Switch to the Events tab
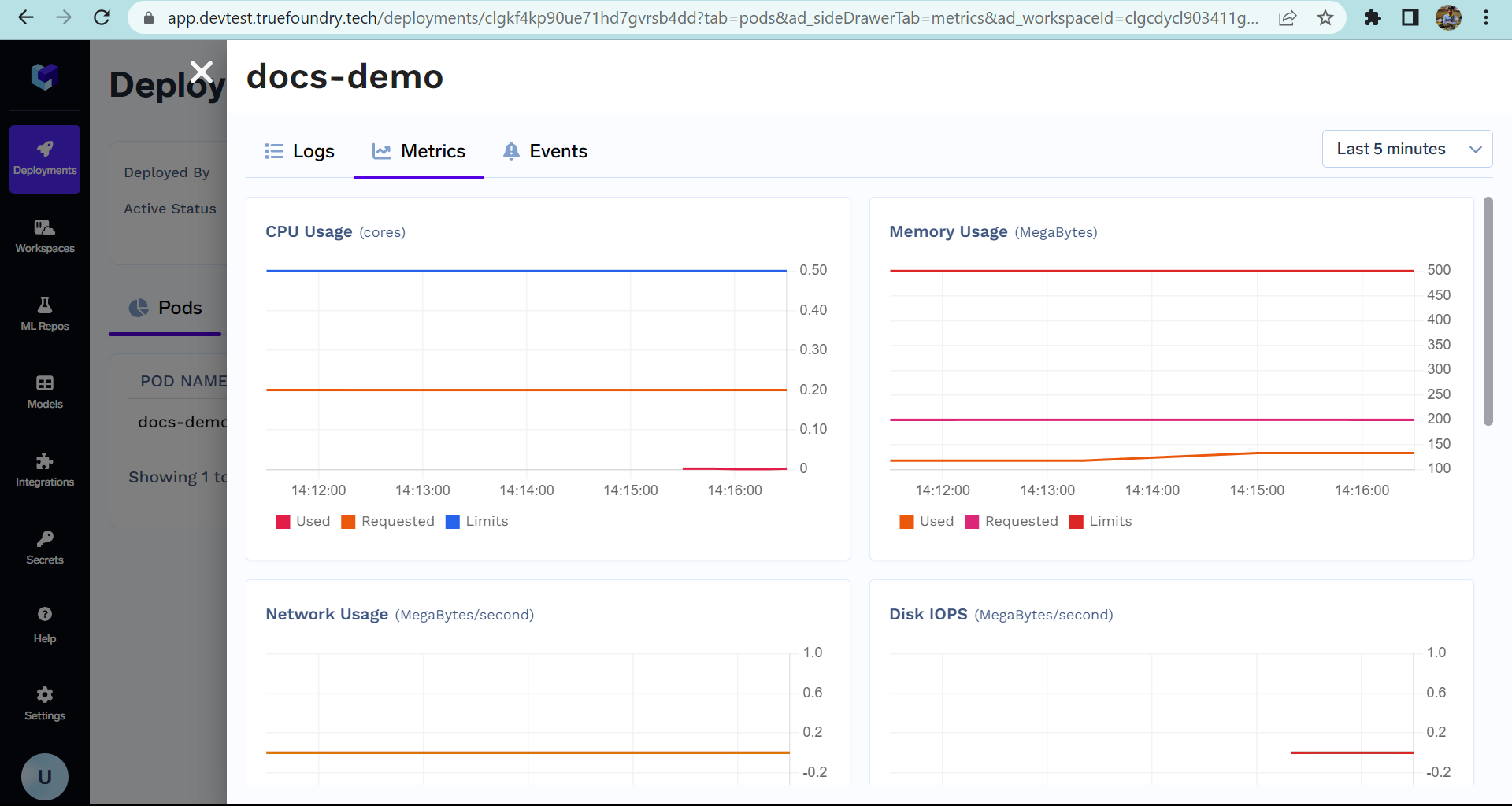The image size is (1512, 806). pos(546,151)
